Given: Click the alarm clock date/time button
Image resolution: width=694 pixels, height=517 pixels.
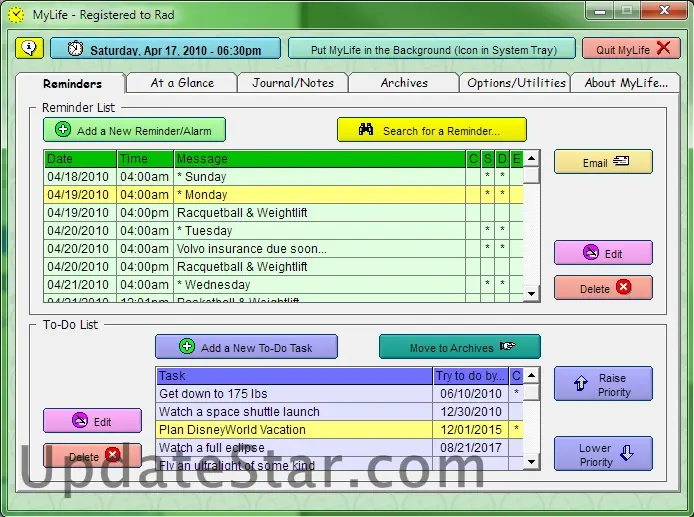Looking at the screenshot, I should tap(166, 49).
